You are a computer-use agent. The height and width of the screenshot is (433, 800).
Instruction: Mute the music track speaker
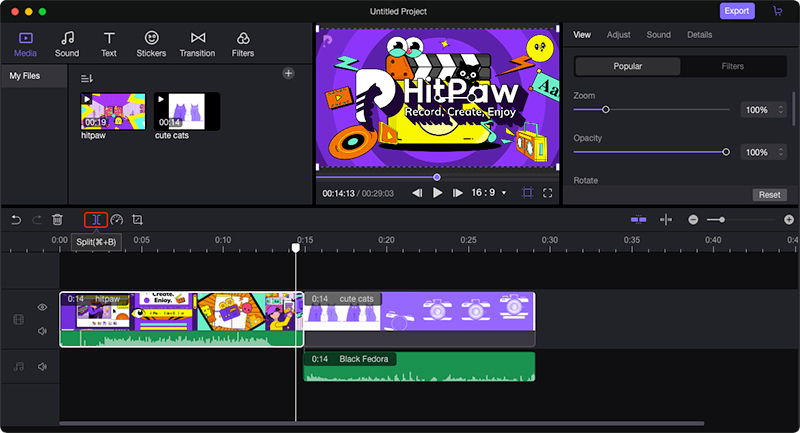click(42, 367)
